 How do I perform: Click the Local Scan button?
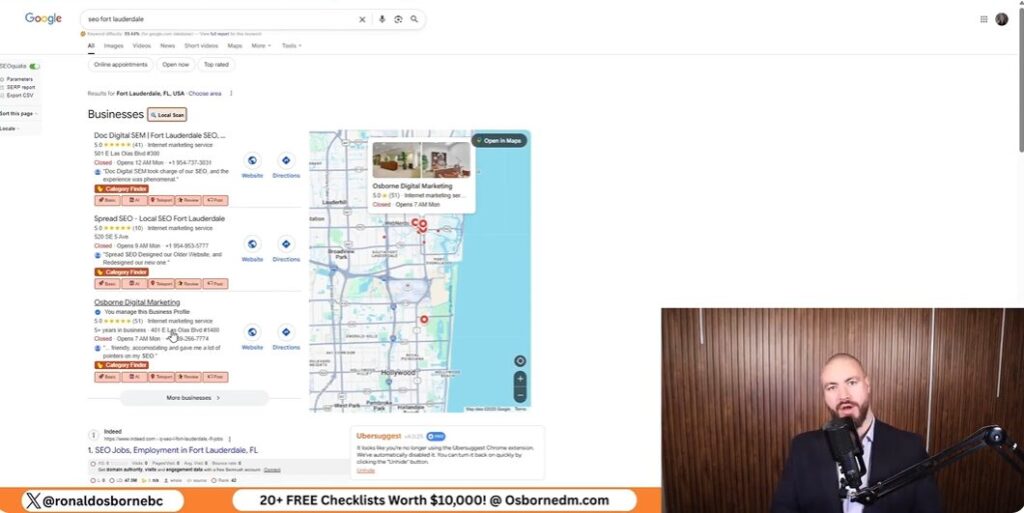(x=167, y=114)
